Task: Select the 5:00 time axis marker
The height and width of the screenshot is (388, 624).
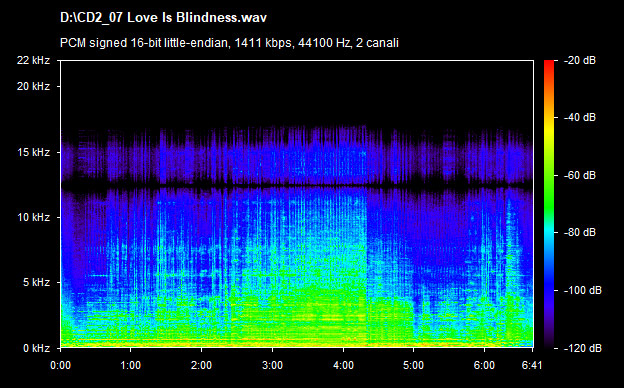Action: click(413, 365)
